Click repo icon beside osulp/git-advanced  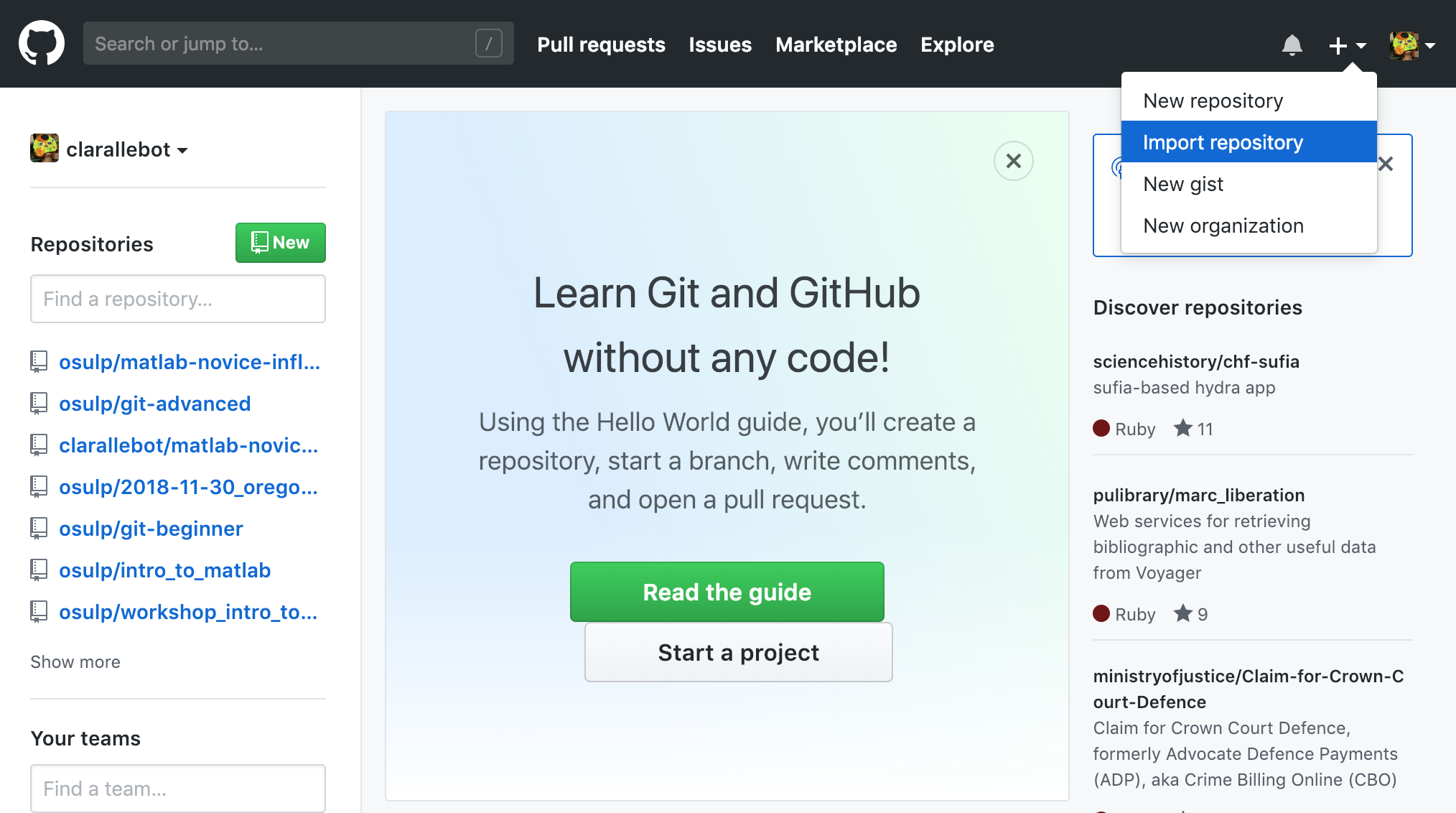click(x=39, y=404)
